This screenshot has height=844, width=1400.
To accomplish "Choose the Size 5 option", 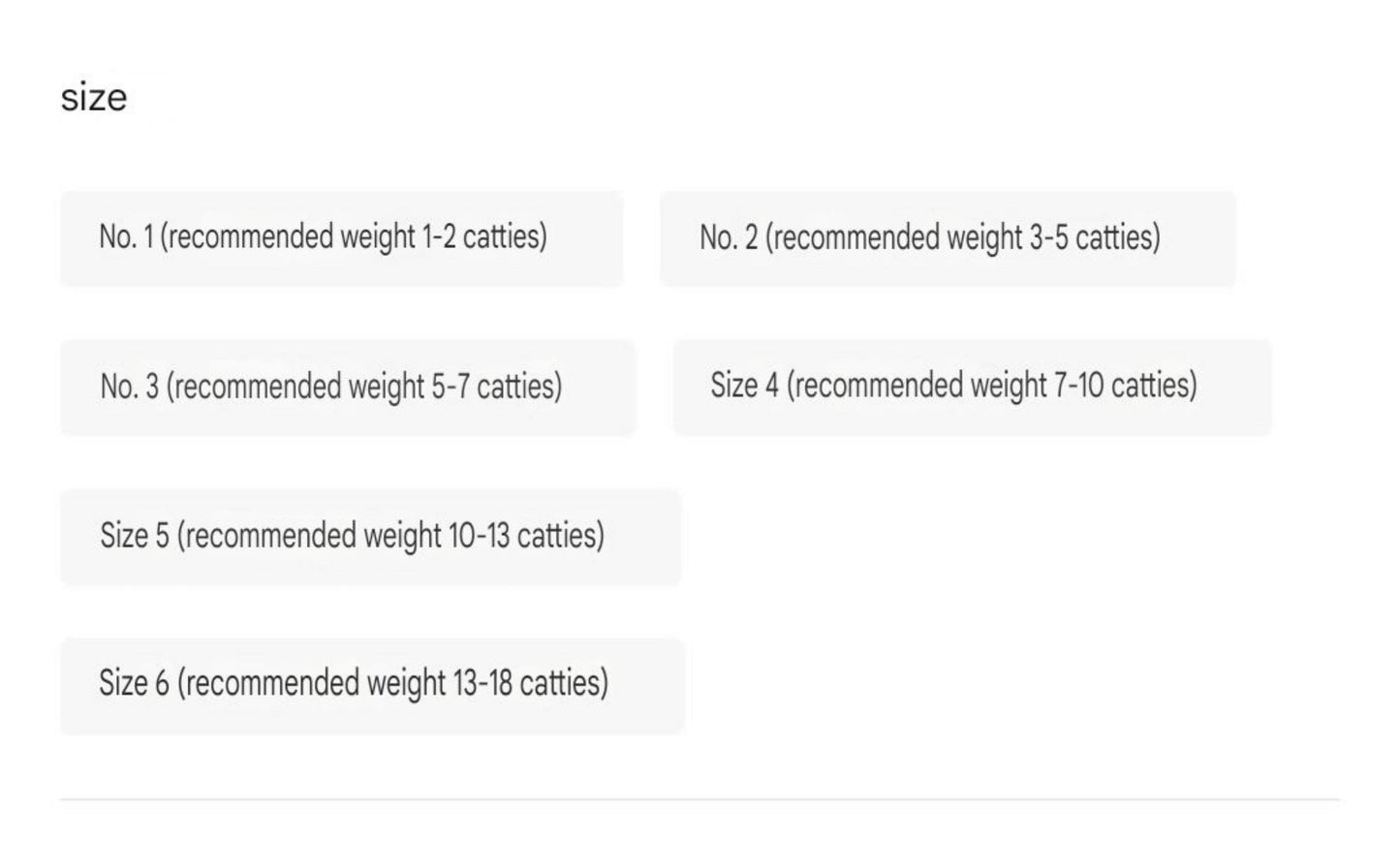I will point(370,537).
